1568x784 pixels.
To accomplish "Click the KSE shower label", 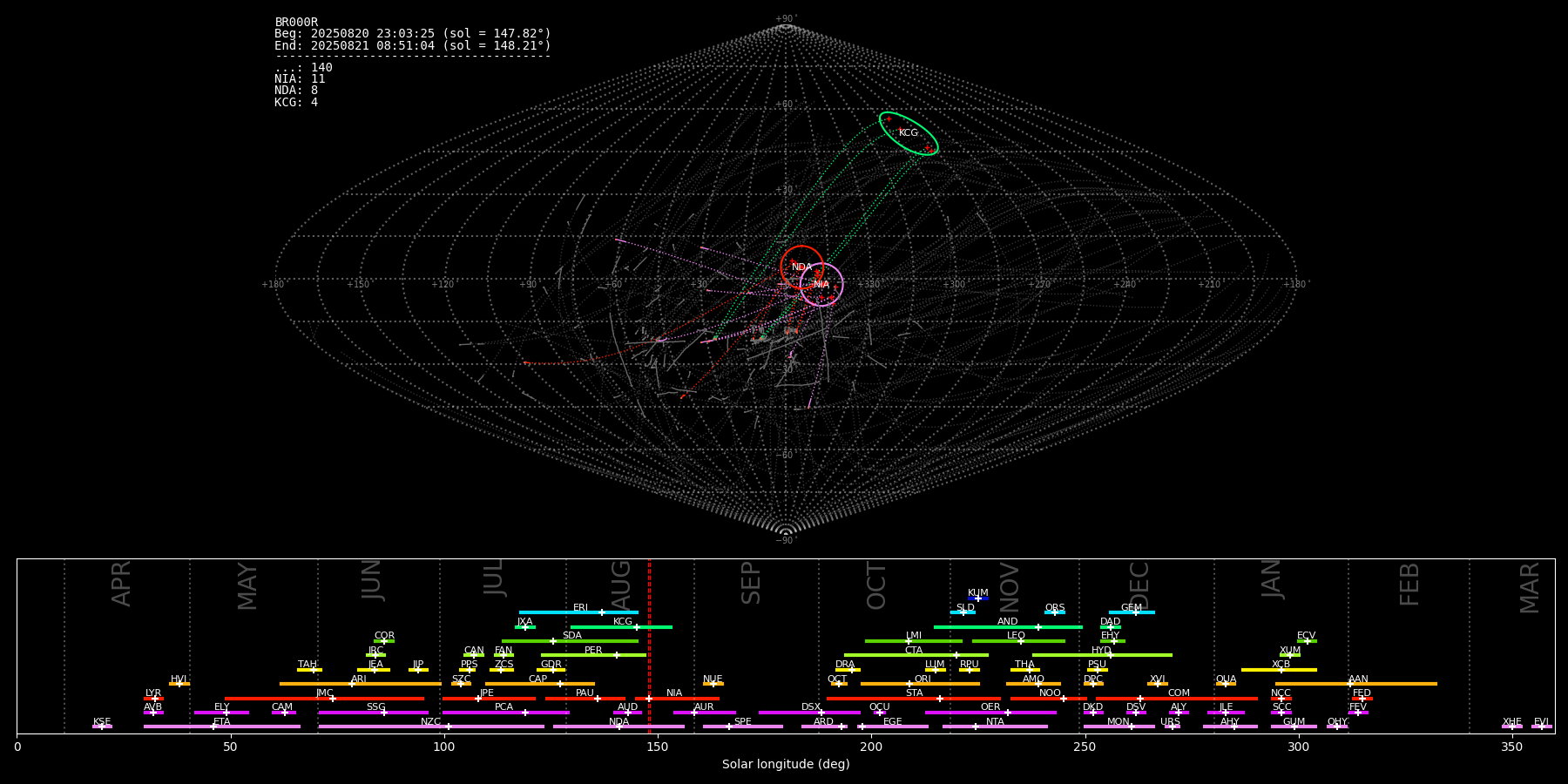I will click(x=102, y=722).
